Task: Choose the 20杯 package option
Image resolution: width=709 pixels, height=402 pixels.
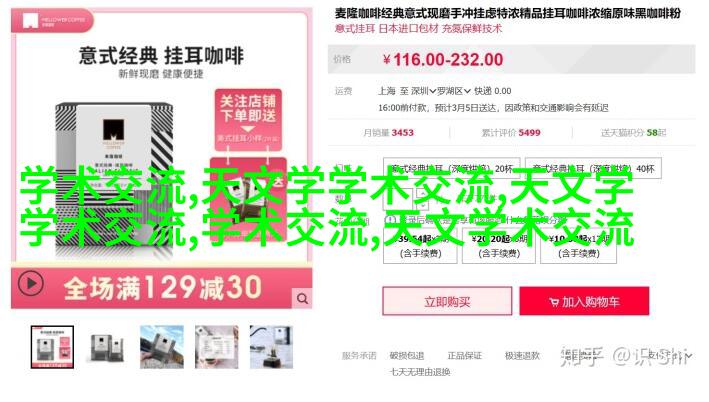Action: 452,168
